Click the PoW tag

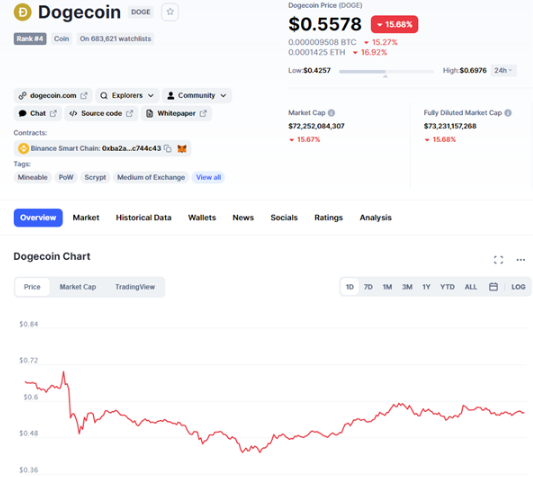coord(66,177)
